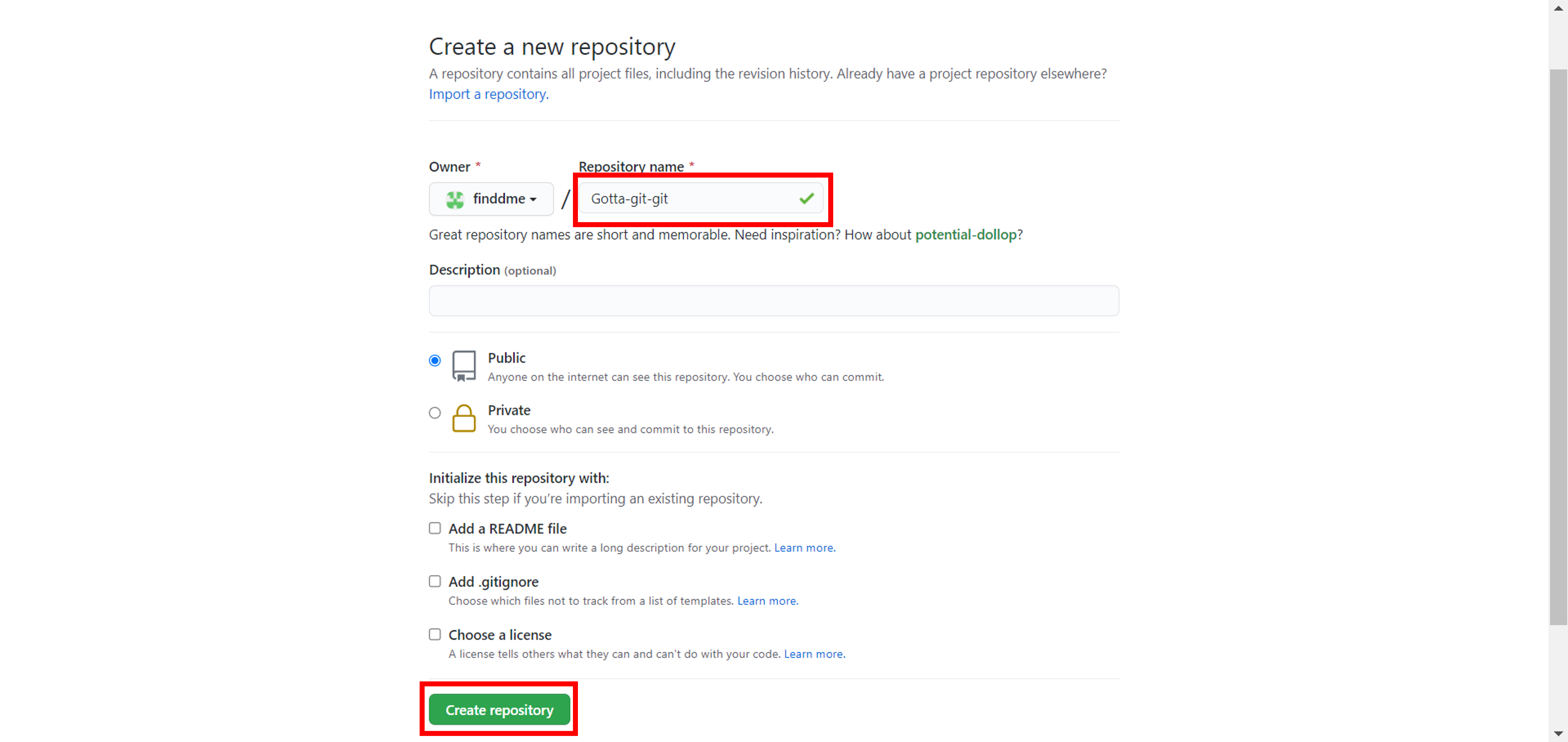The height and width of the screenshot is (742, 1568).
Task: Open the Import a repository link
Action: click(x=489, y=94)
